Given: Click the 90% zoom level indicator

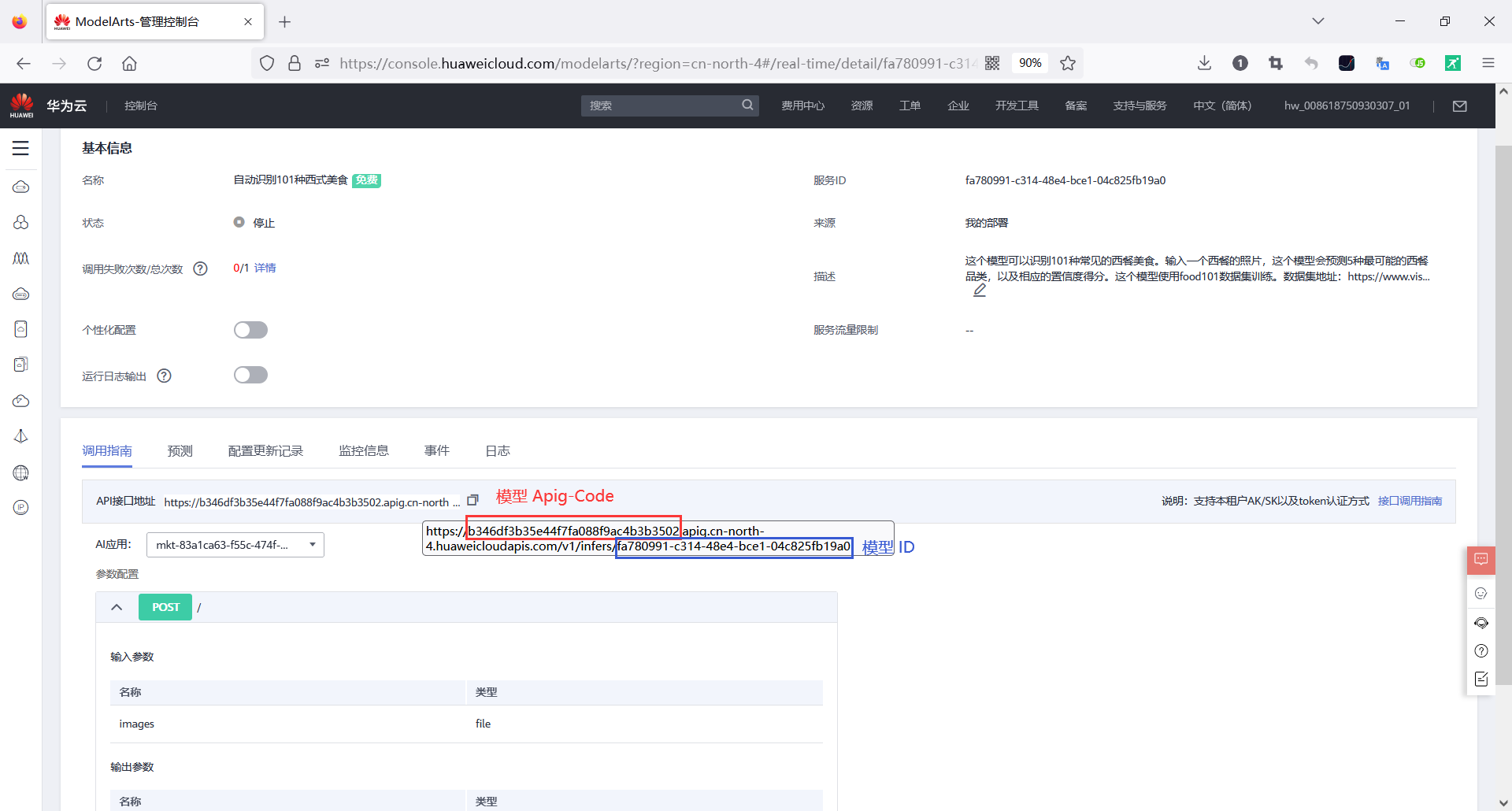Looking at the screenshot, I should pyautogui.click(x=1030, y=63).
